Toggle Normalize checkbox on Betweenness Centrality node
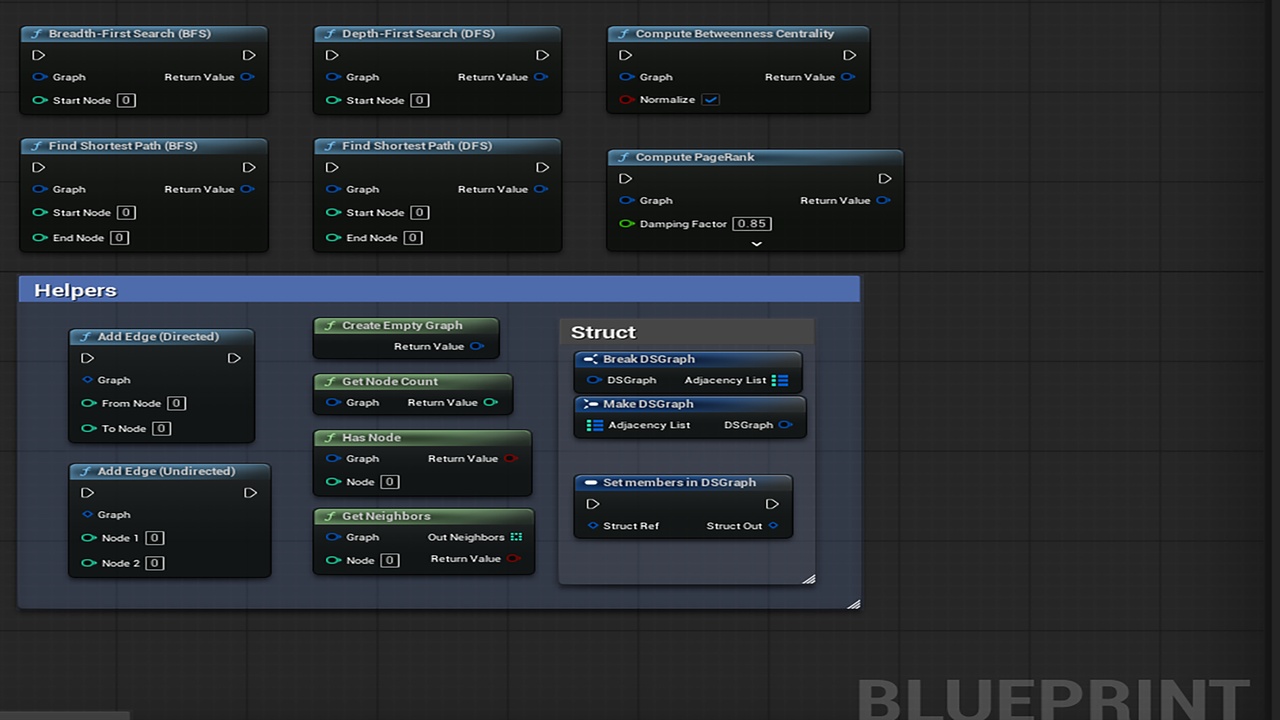1280x720 pixels. pyautogui.click(x=710, y=100)
